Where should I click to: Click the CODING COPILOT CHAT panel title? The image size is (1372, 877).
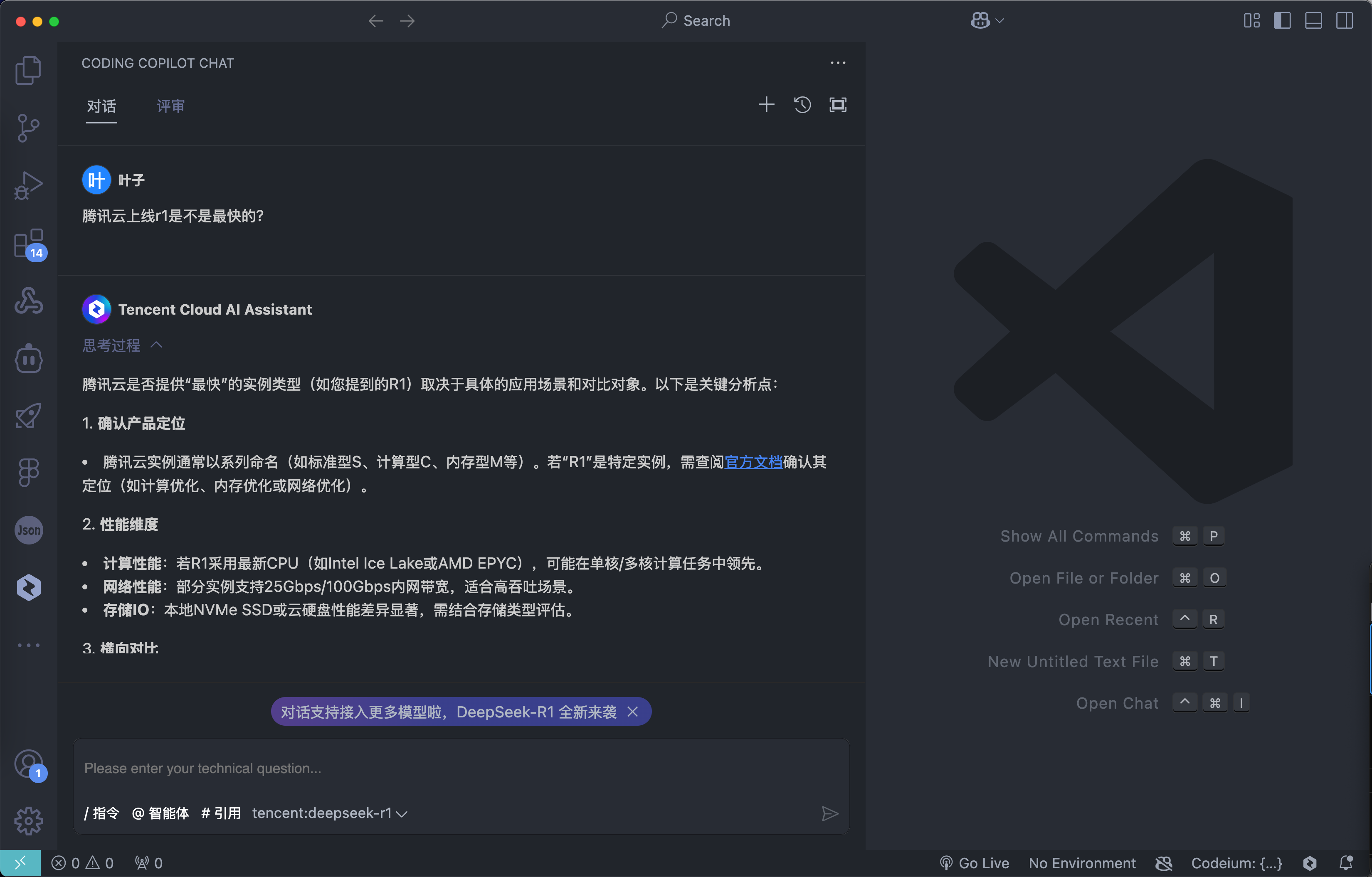tap(158, 63)
